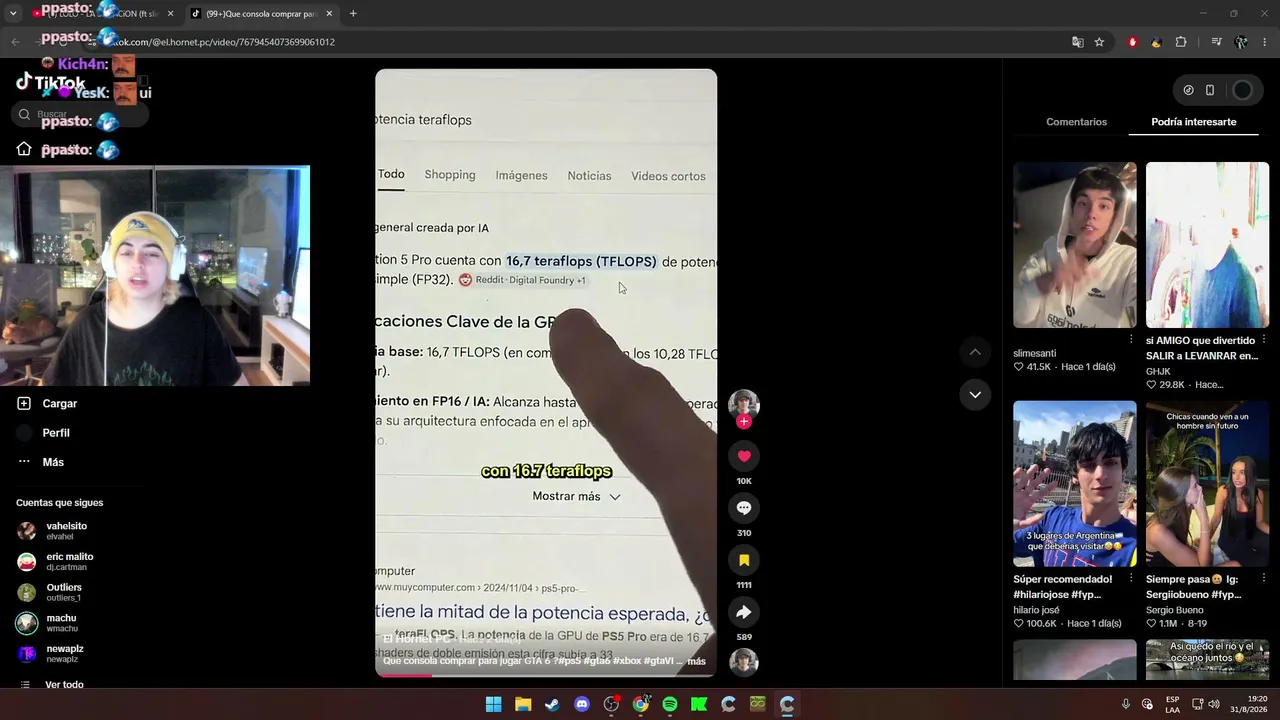Click the video progress bar
This screenshot has width=1280, height=720.
pyautogui.click(x=546, y=675)
